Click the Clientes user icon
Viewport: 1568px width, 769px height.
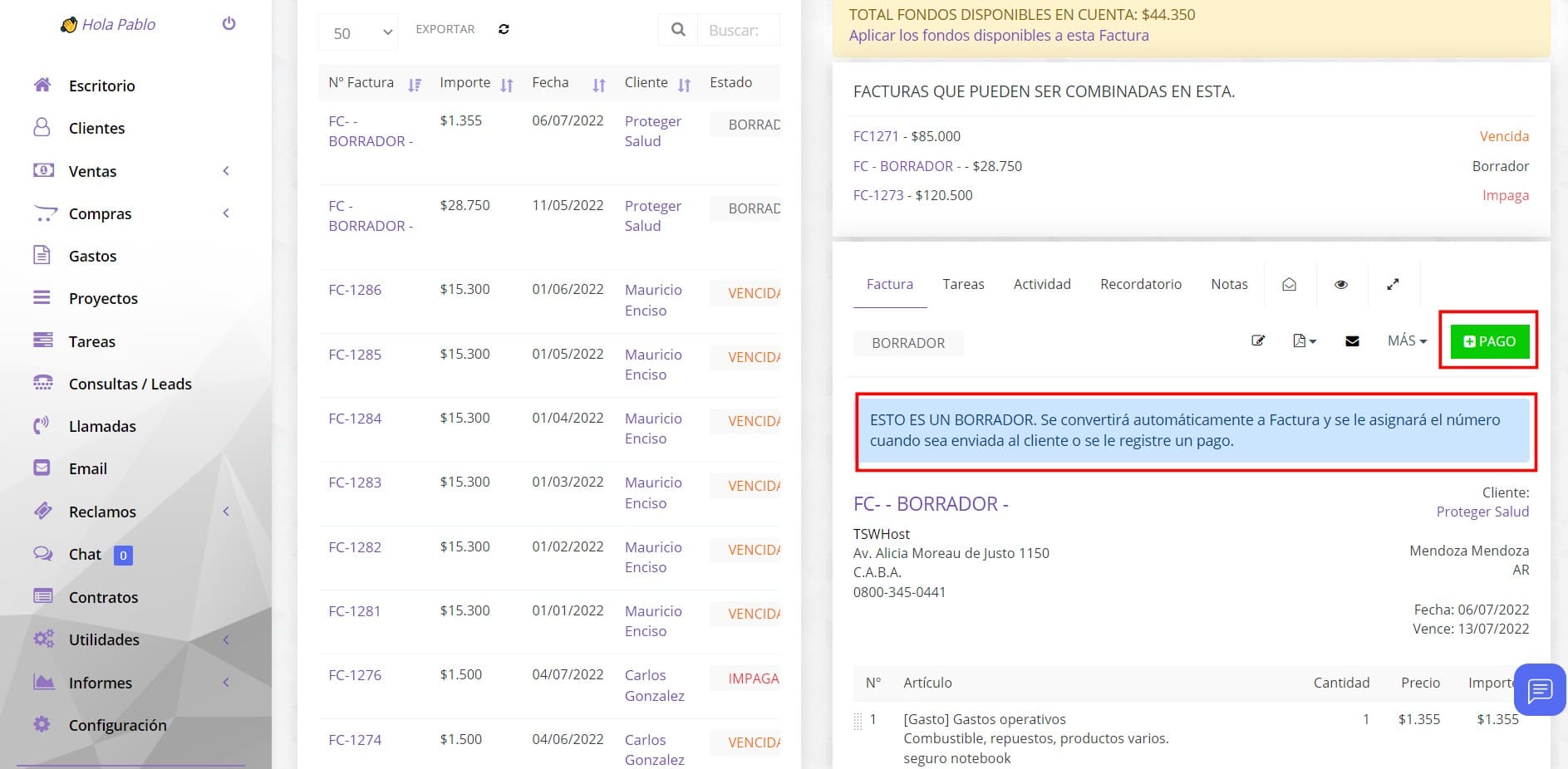pos(42,127)
